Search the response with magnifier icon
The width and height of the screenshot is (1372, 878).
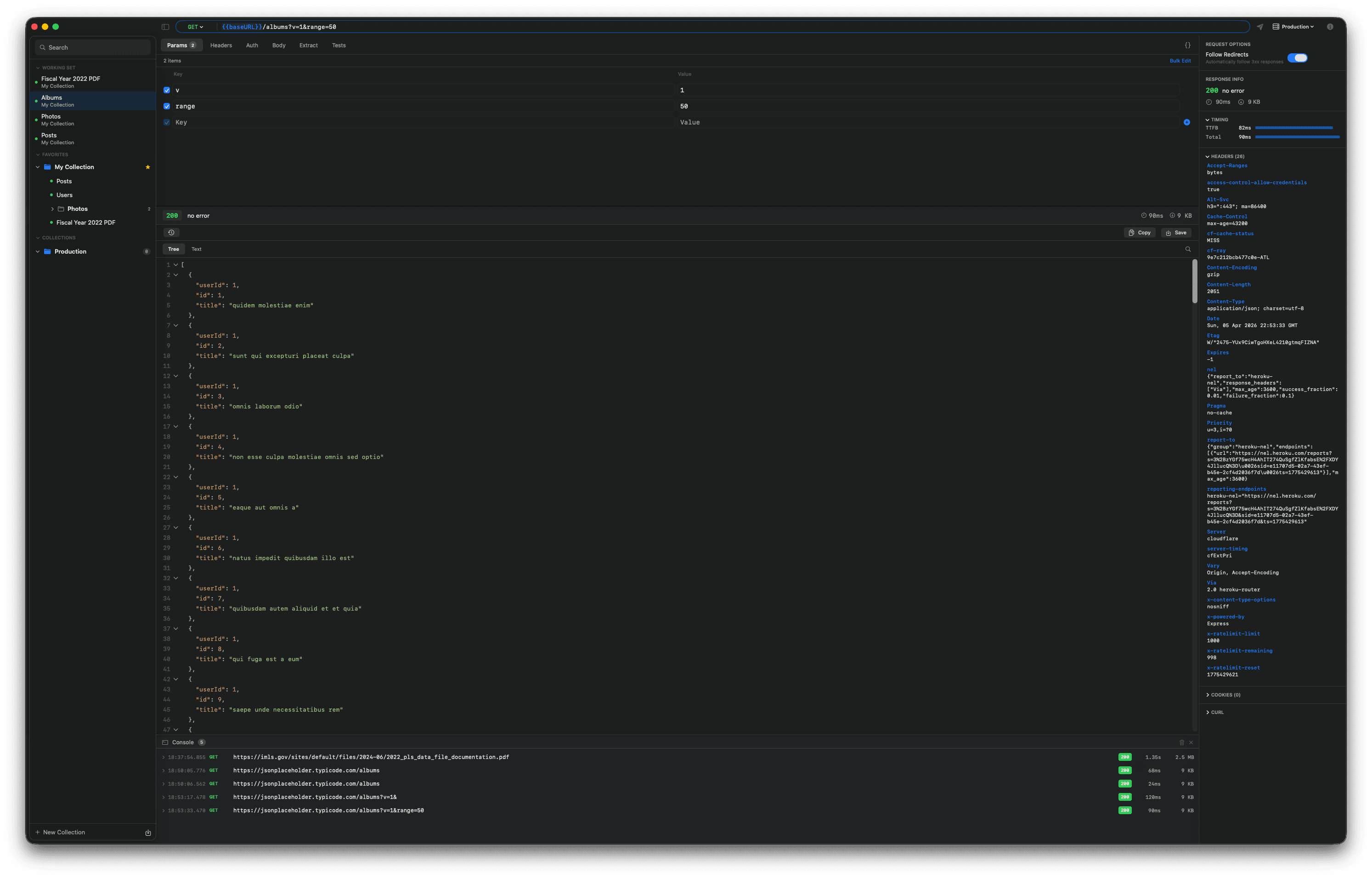click(1188, 249)
